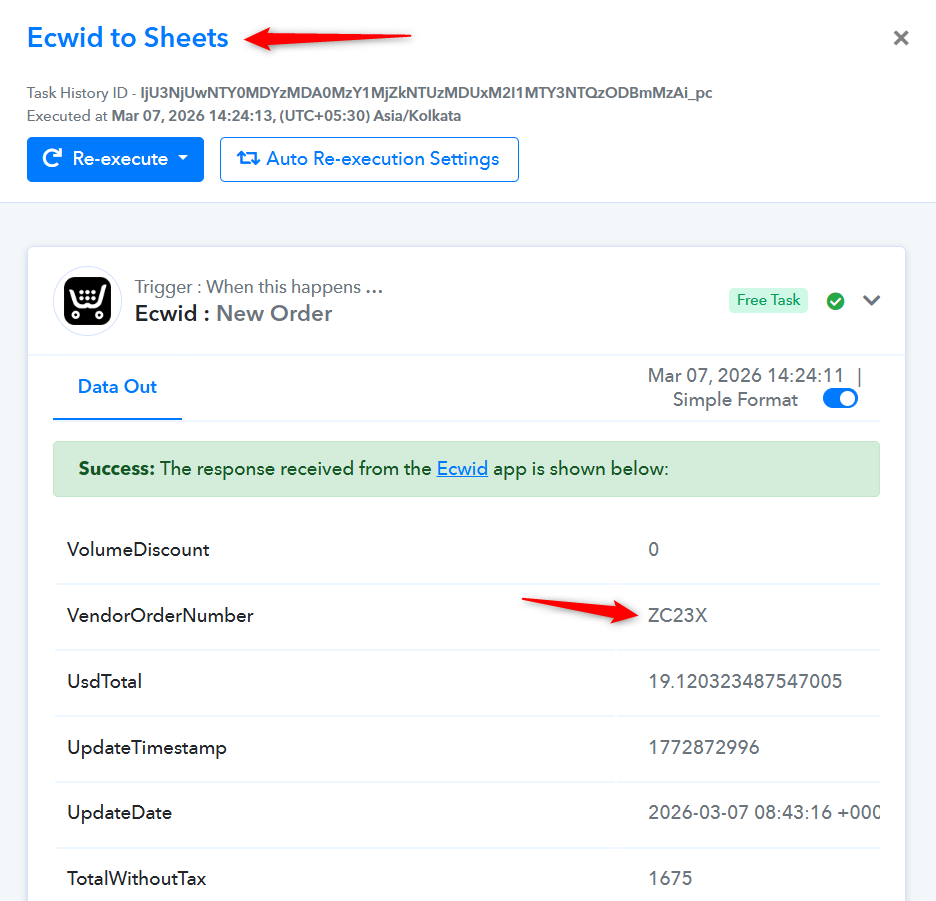Viewport: 936px width, 901px height.
Task: Click the Ecwid to Sheets workflow title
Action: [x=128, y=38]
